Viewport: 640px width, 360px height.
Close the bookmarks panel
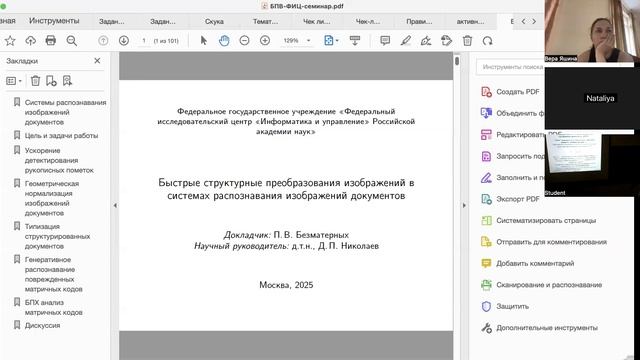(x=97, y=61)
